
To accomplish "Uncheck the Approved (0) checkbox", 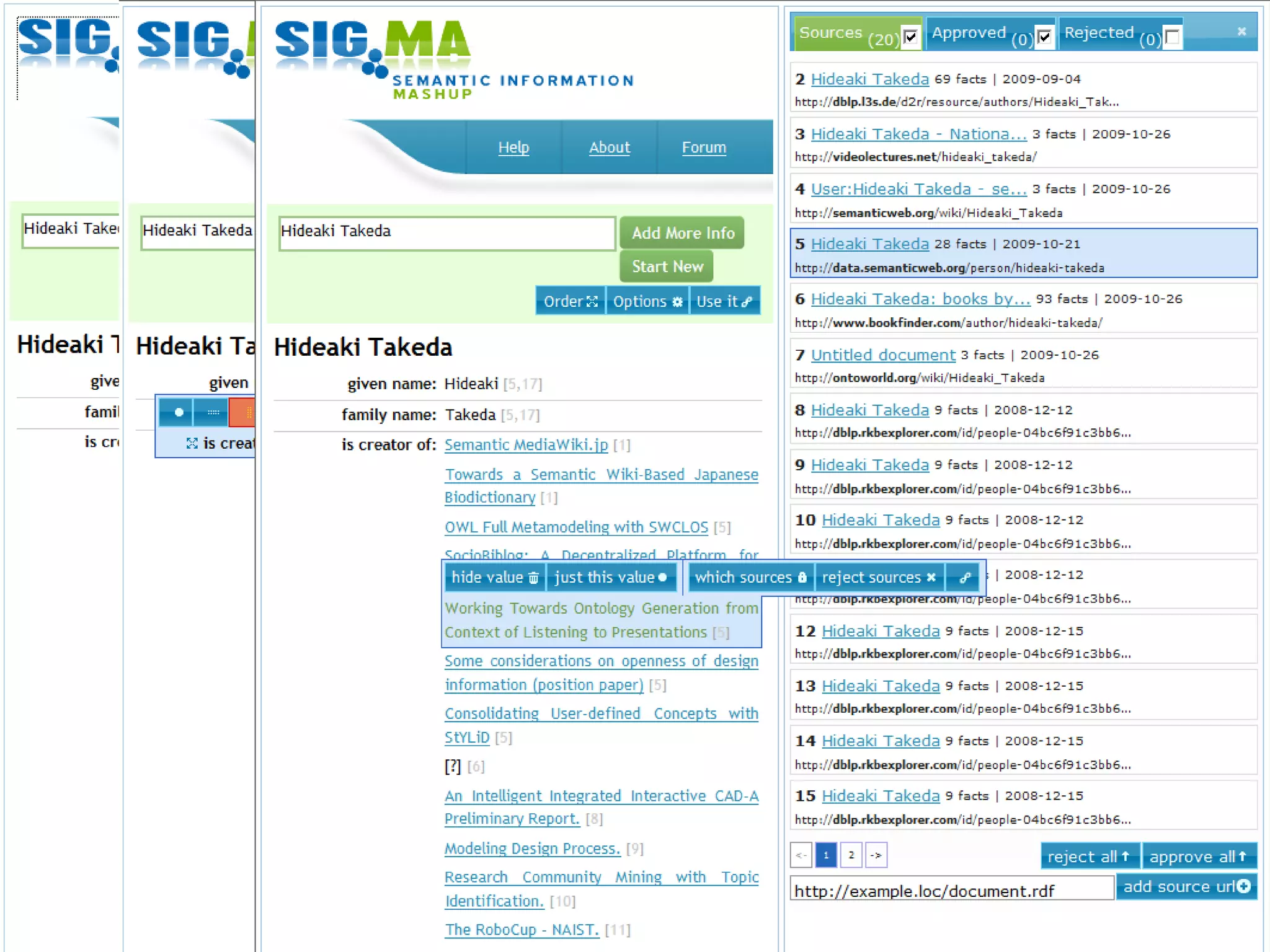I will click(x=1044, y=37).
